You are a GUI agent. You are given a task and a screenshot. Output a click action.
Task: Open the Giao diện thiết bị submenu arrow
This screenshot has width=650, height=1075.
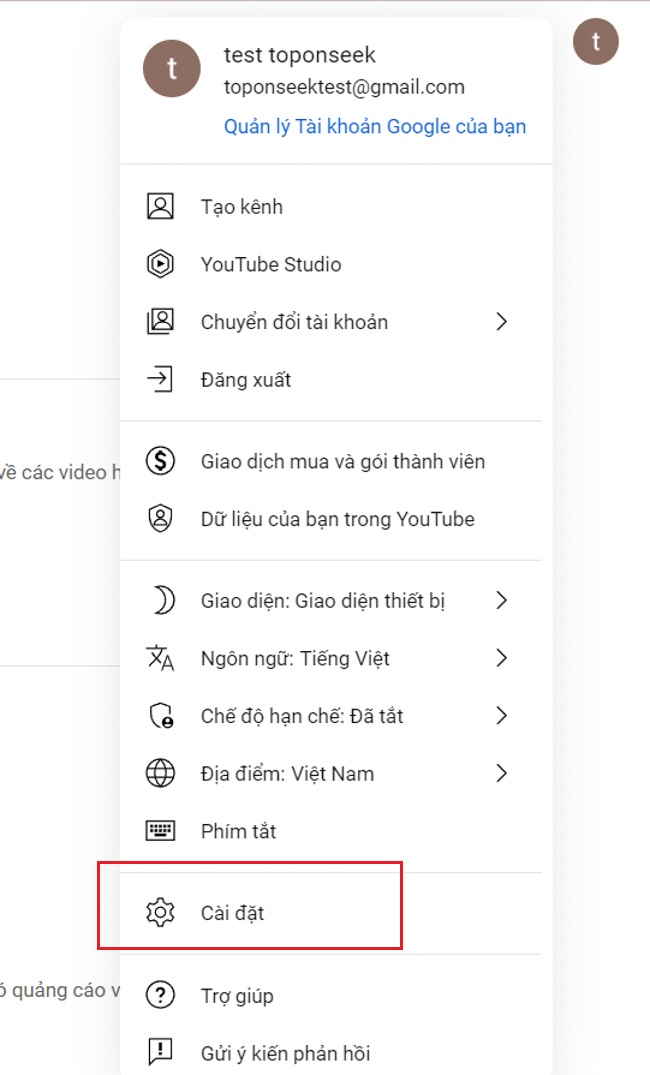click(x=503, y=600)
